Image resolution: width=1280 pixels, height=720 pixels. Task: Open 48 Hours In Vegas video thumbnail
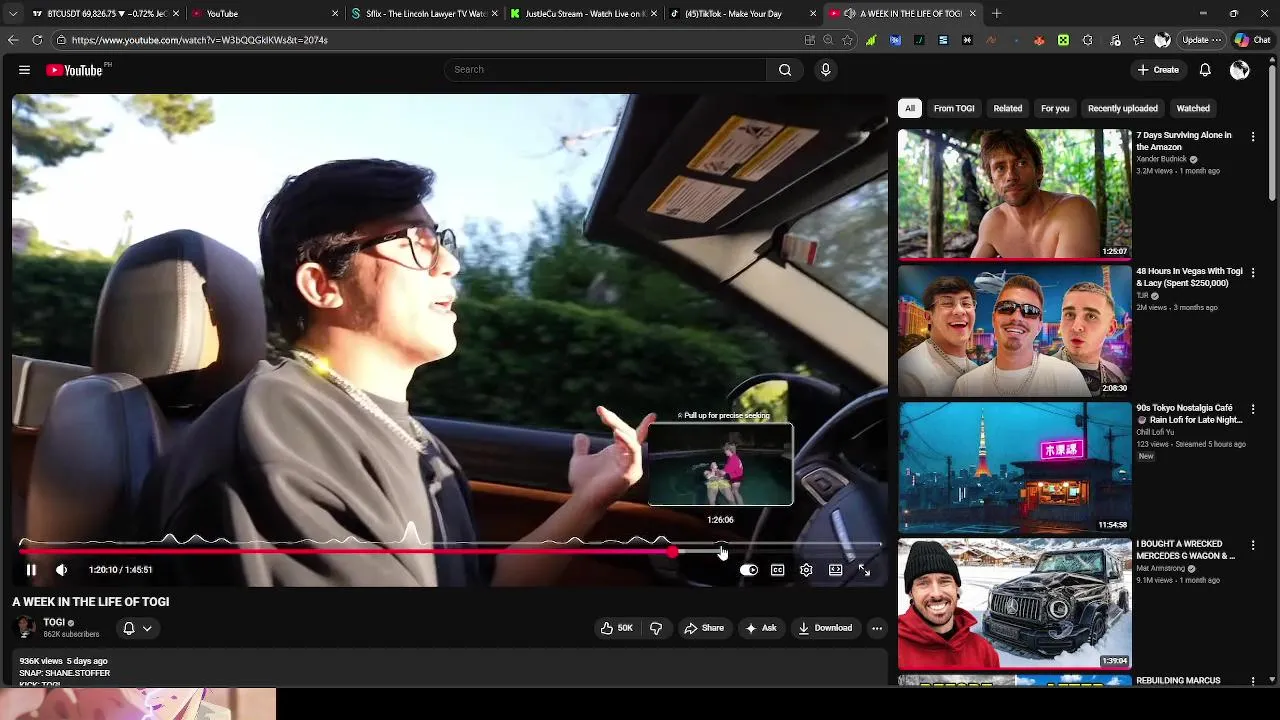(x=1014, y=330)
